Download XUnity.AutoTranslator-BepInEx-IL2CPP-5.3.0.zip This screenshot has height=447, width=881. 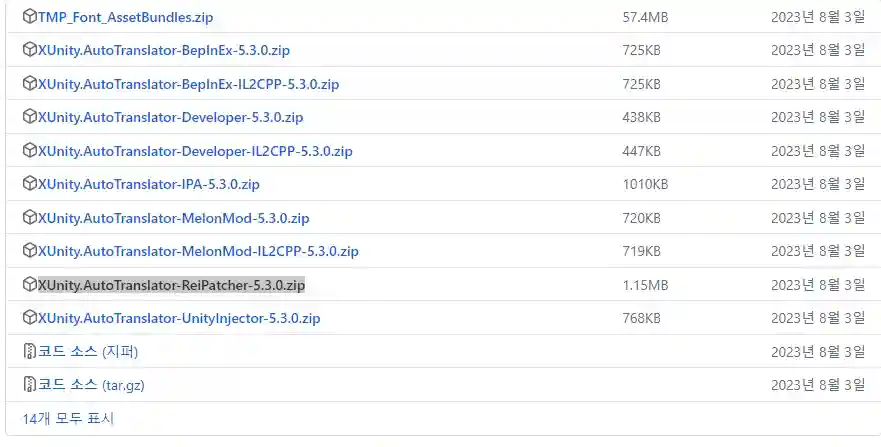point(188,84)
